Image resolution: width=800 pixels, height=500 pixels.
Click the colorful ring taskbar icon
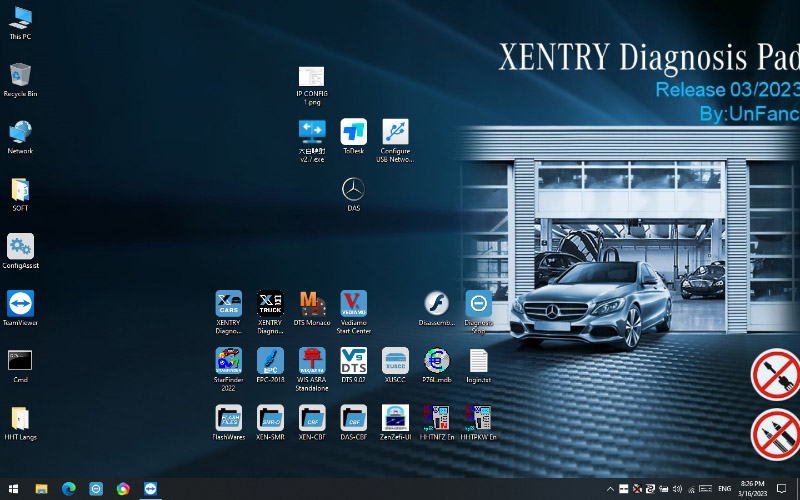tap(123, 489)
